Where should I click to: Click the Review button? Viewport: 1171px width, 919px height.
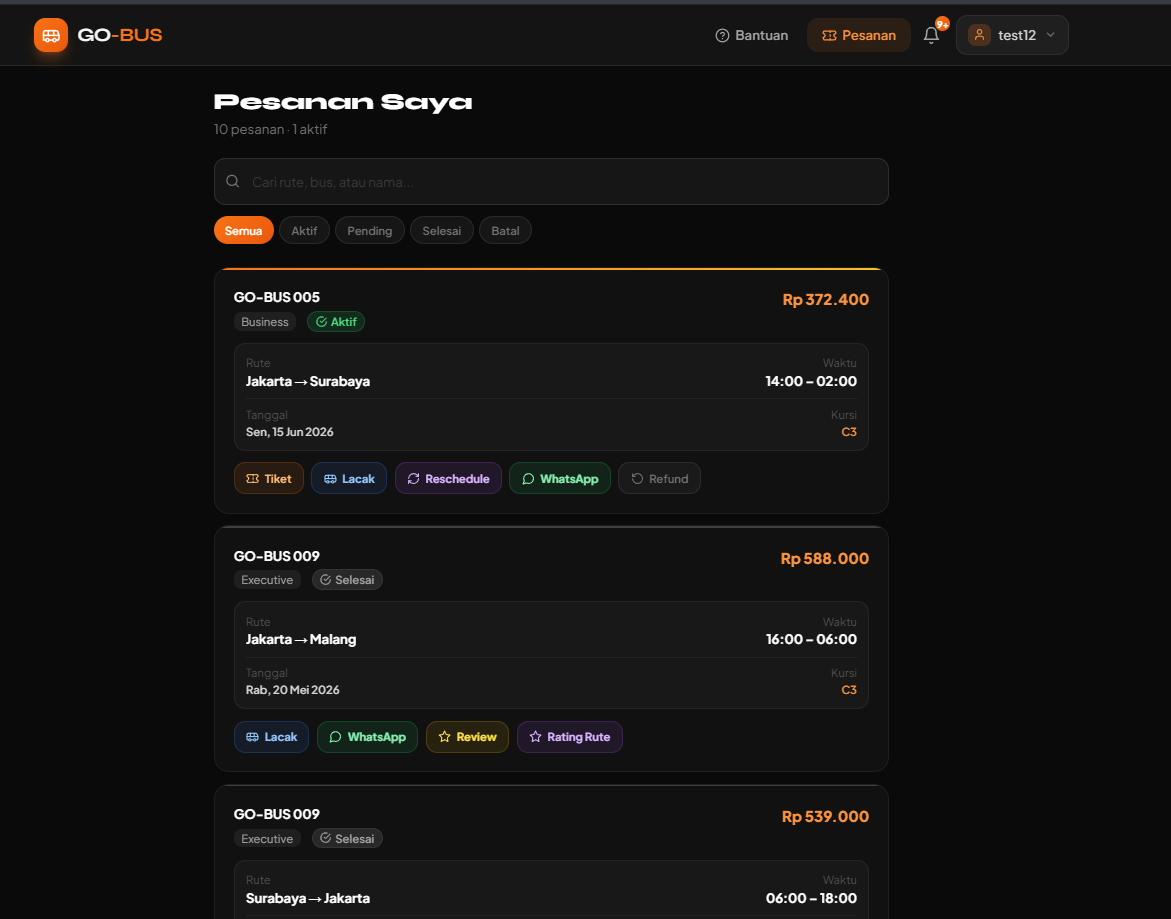tap(468, 737)
